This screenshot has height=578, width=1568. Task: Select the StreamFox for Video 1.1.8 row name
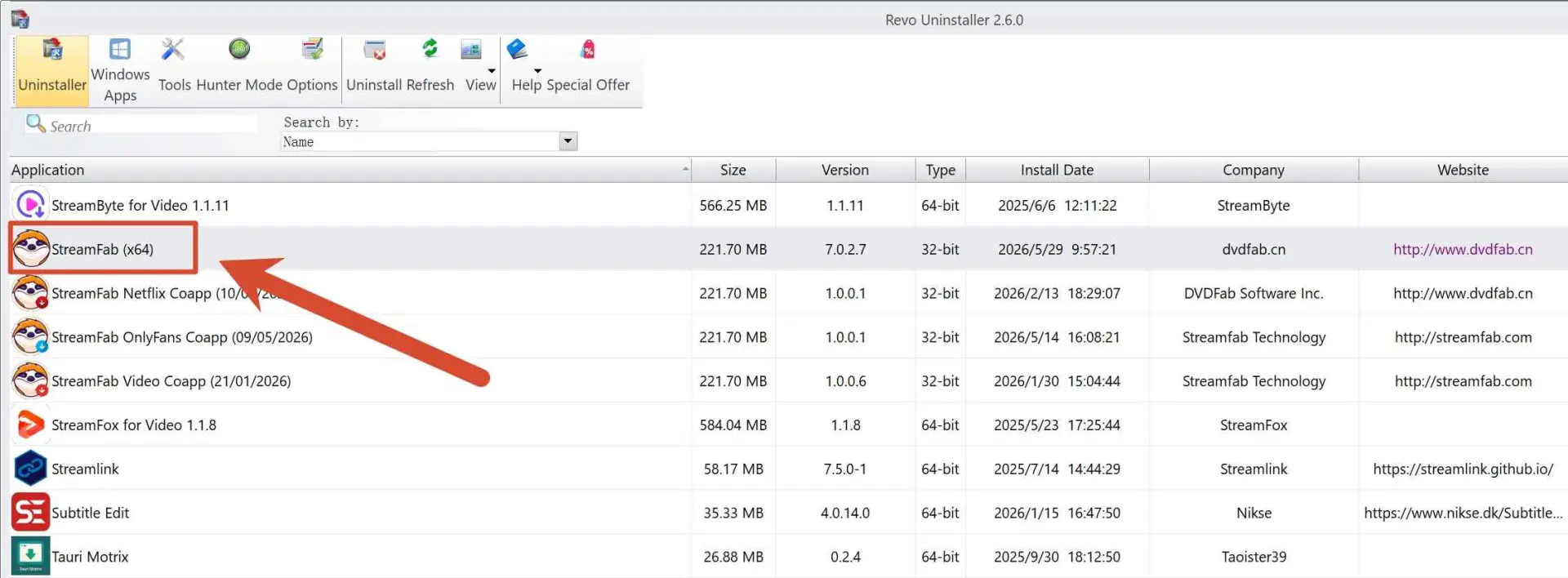134,425
